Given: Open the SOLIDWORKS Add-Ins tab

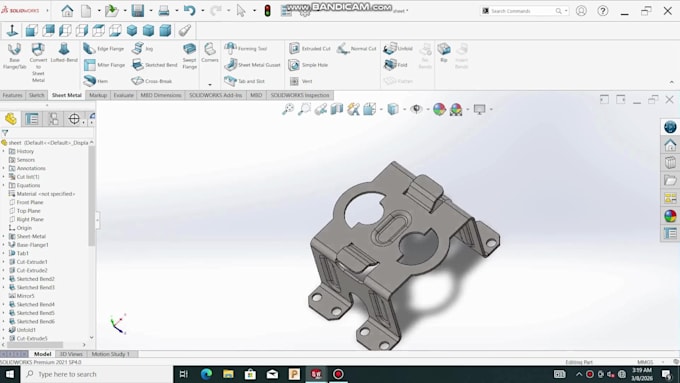Looking at the screenshot, I should click(215, 95).
